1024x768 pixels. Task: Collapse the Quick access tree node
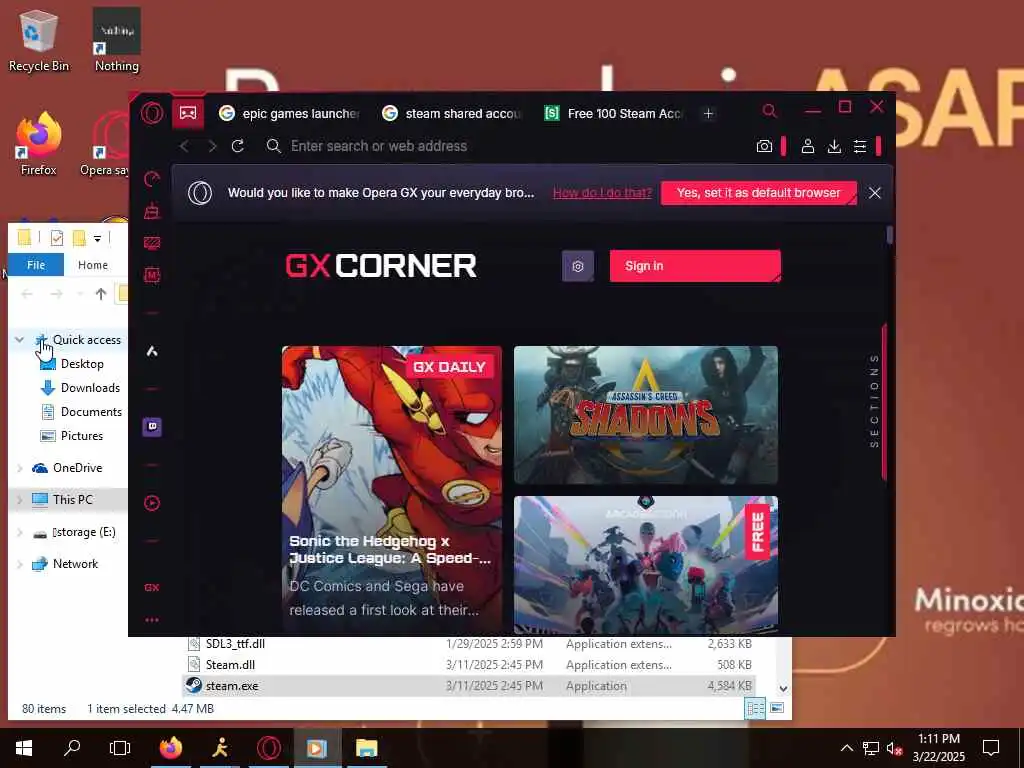20,340
